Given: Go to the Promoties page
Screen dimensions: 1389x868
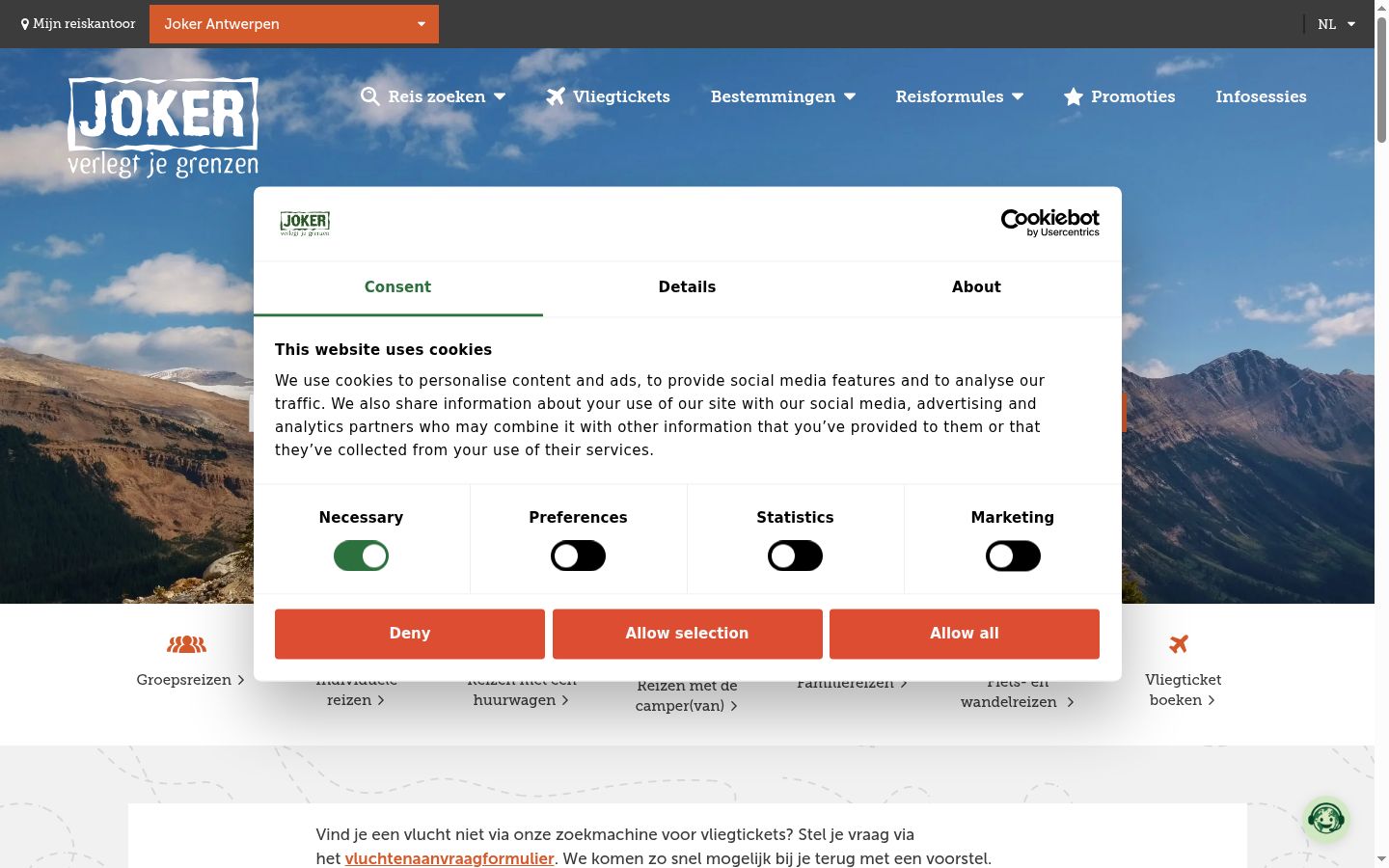Looking at the screenshot, I should click(x=1119, y=96).
